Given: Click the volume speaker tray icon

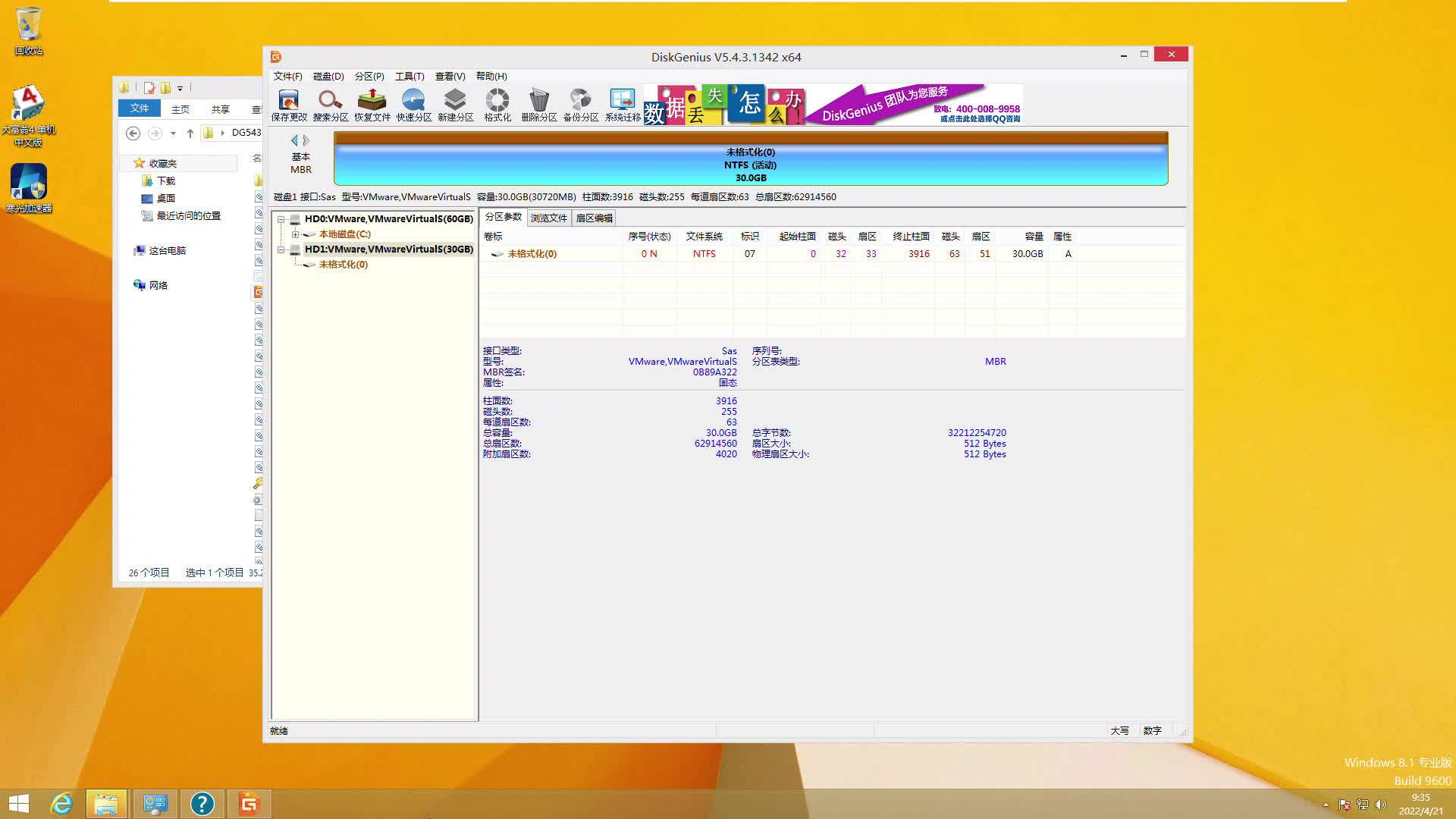Looking at the screenshot, I should pyautogui.click(x=1380, y=805).
